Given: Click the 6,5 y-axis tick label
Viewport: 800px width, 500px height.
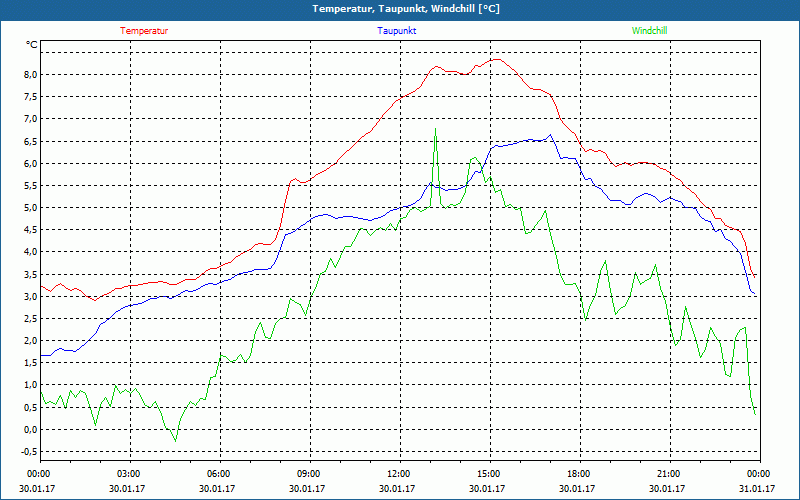Looking at the screenshot, I should 29,141.
